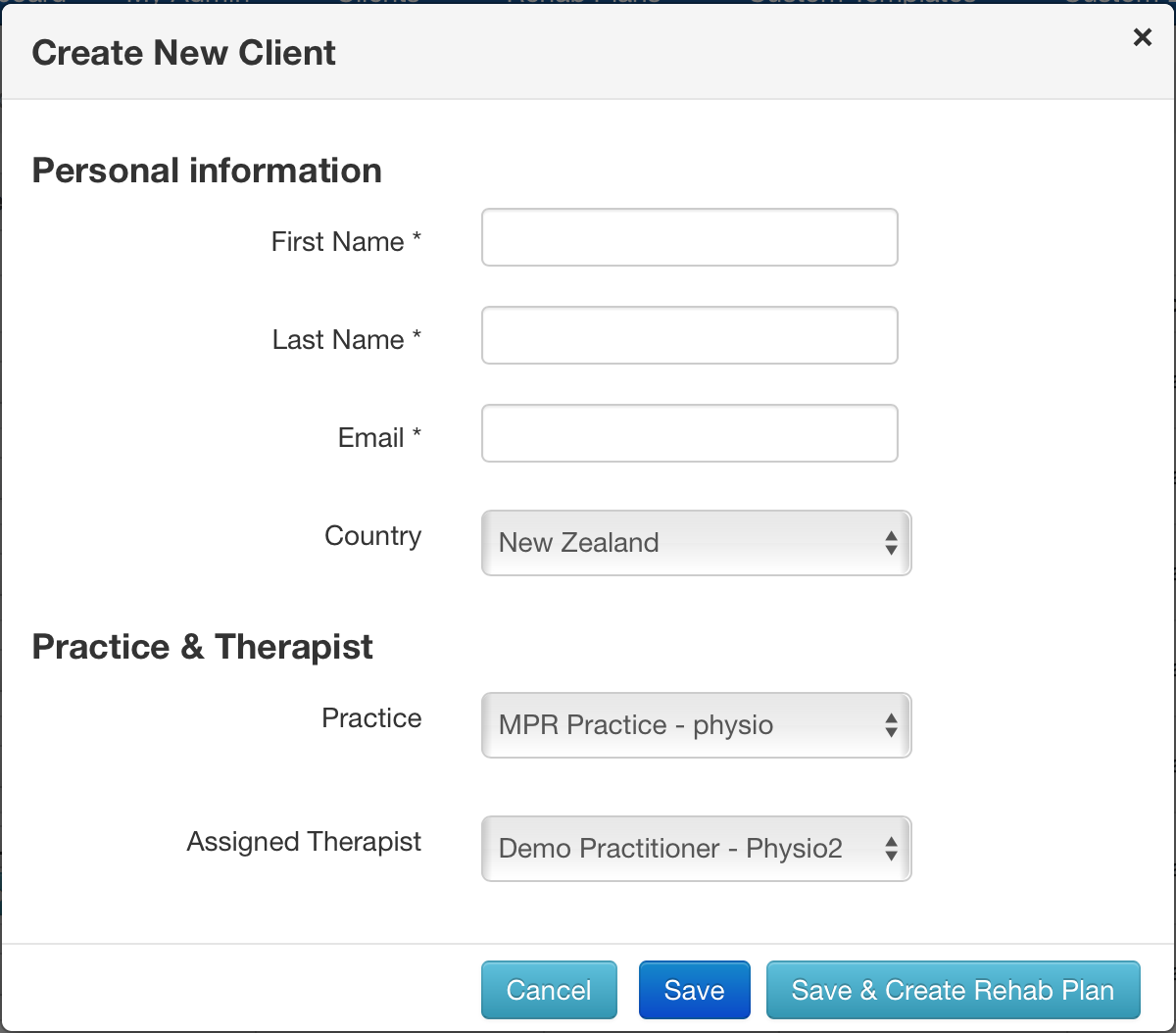The height and width of the screenshot is (1033, 1176).
Task: Click the 'Email *' field label
Action: click(x=379, y=438)
